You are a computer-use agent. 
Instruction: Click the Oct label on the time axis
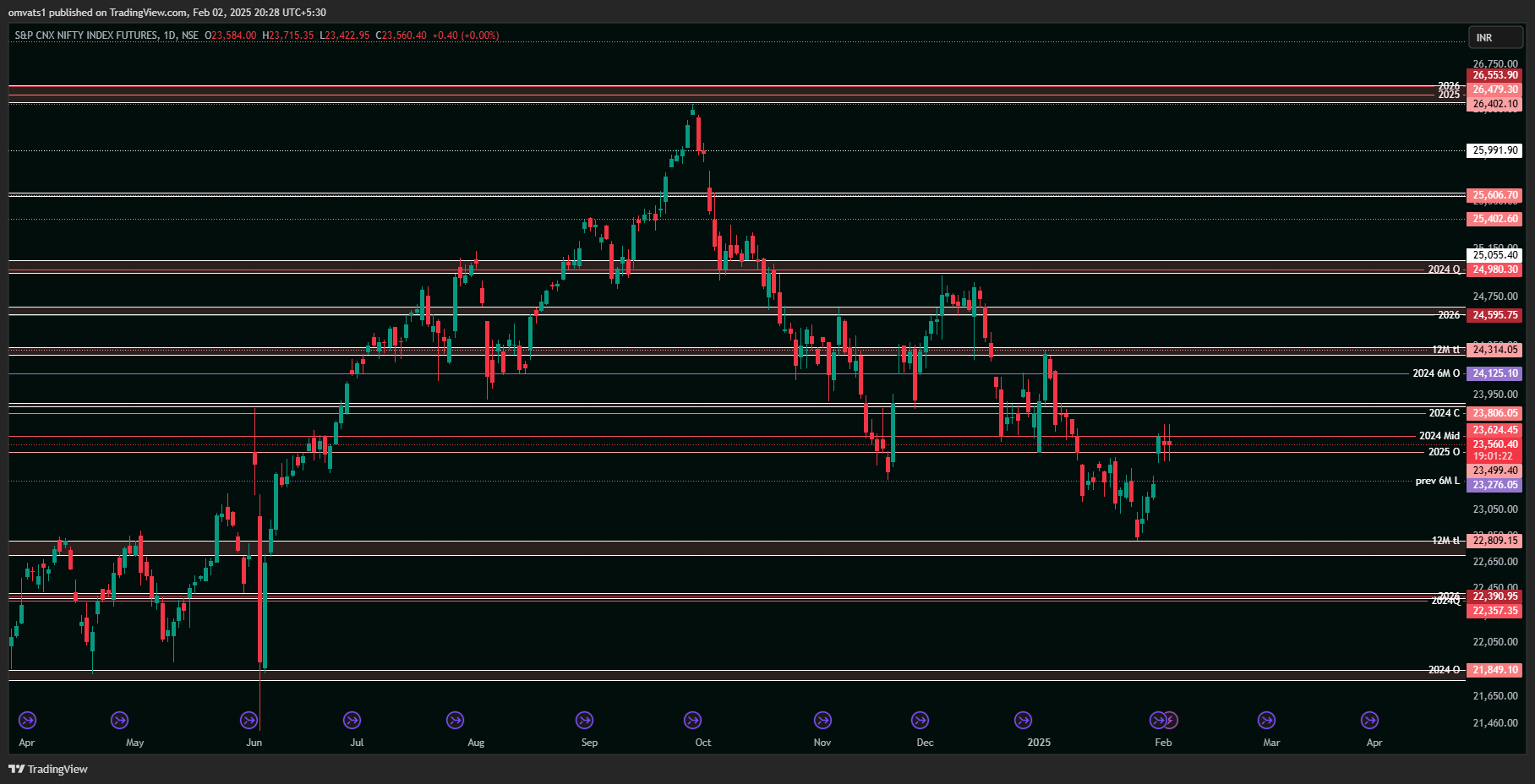point(703,743)
